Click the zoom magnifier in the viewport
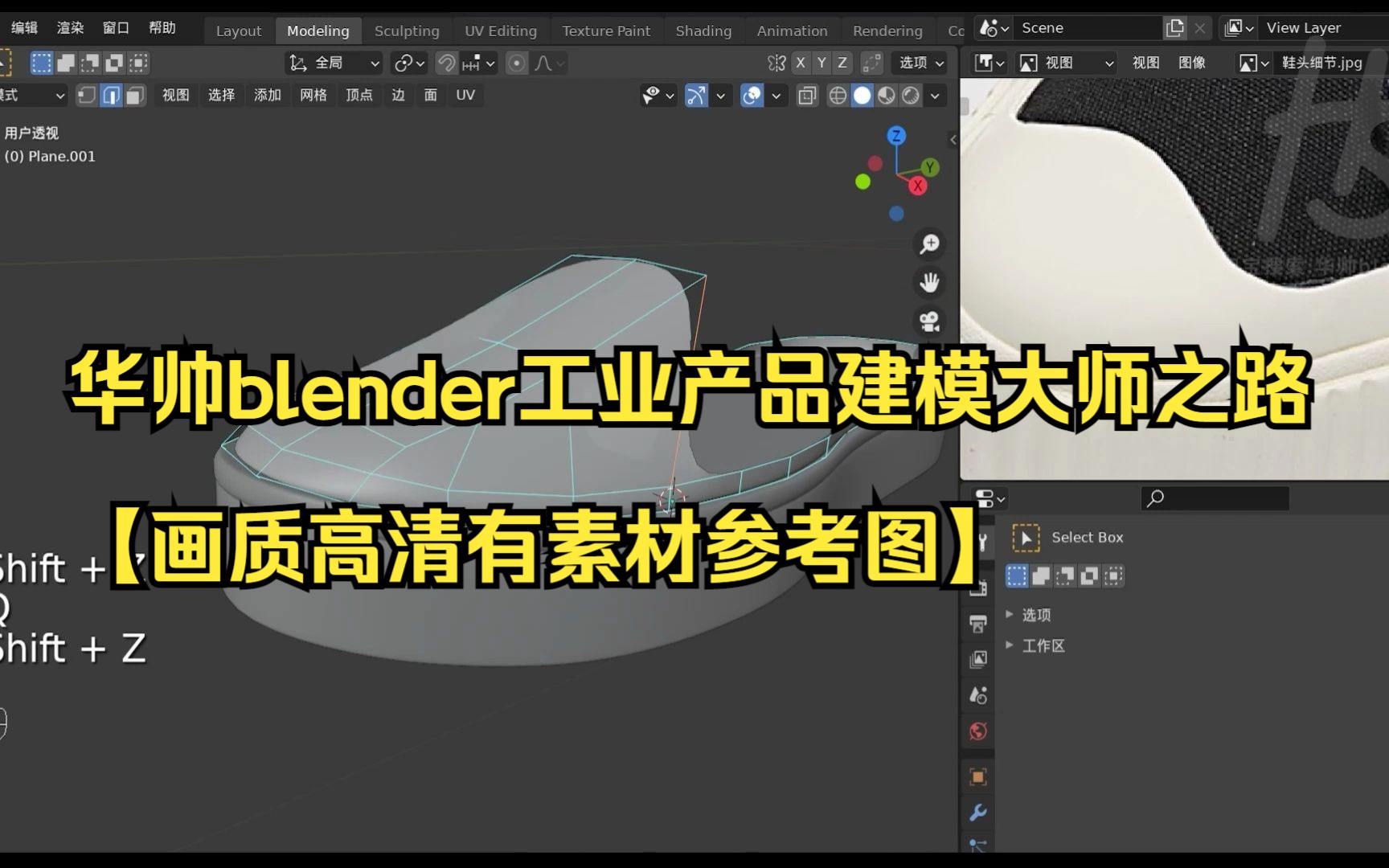Image resolution: width=1389 pixels, height=868 pixels. (x=930, y=244)
